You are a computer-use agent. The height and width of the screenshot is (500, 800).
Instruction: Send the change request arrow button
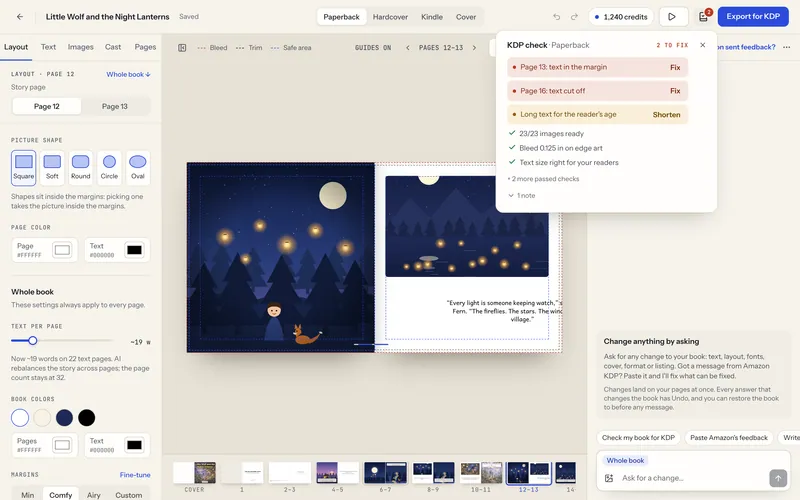(x=778, y=478)
